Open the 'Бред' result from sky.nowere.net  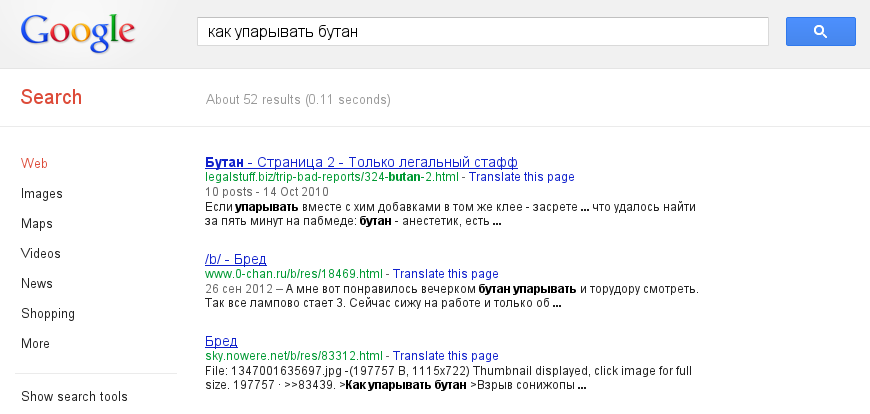[x=221, y=341]
